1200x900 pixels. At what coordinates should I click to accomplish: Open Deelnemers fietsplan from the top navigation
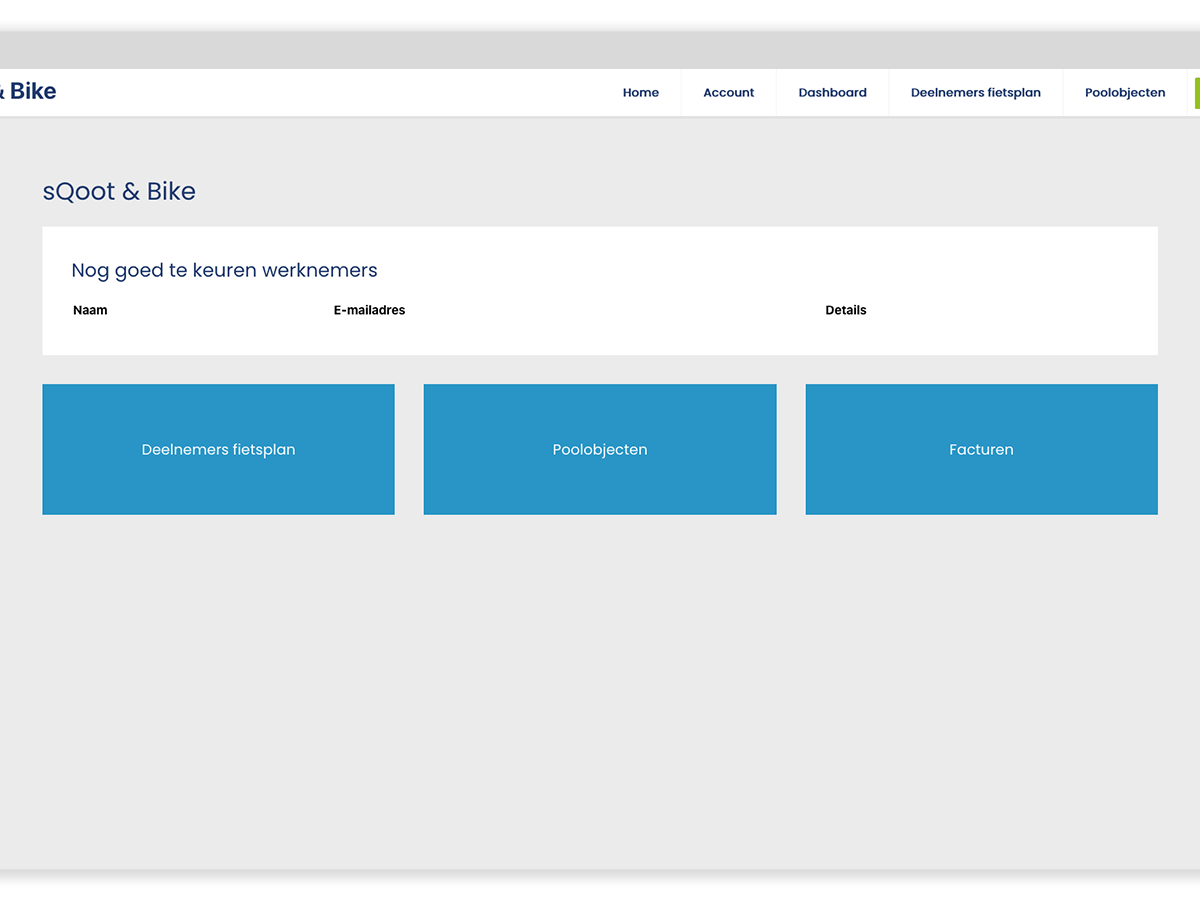975,92
